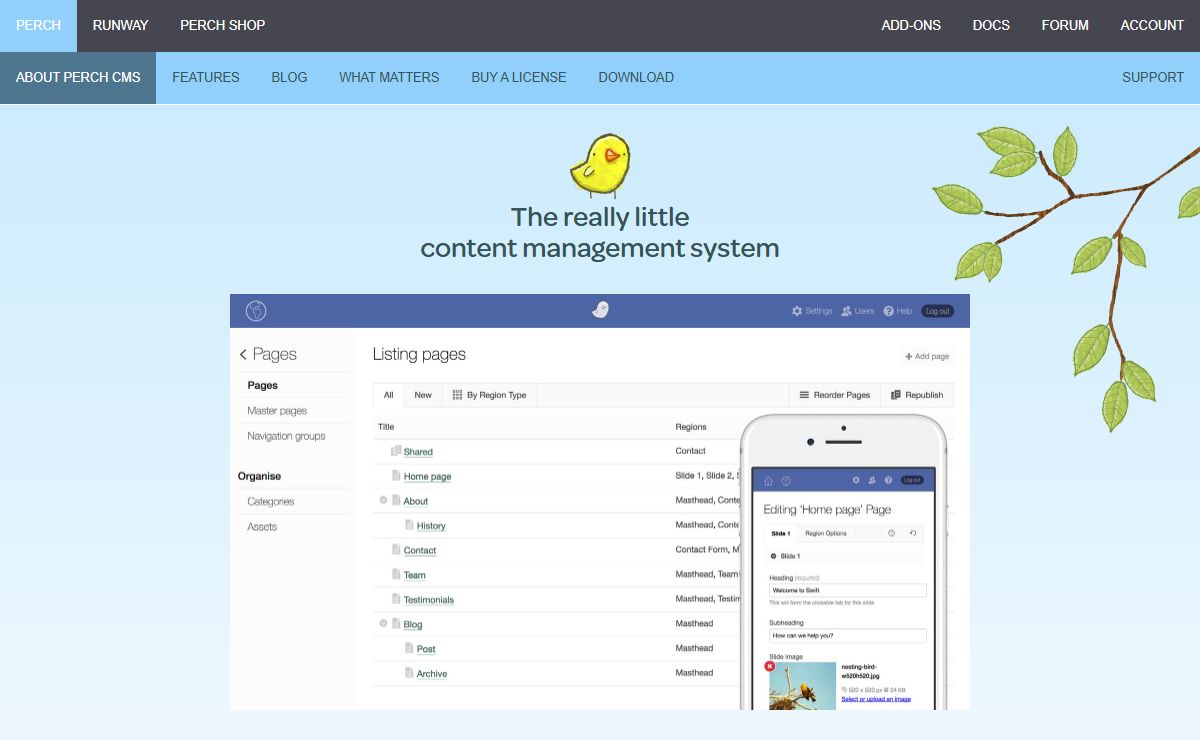Image resolution: width=1200 pixels, height=740 pixels.
Task: Go to the FEATURES page
Action: (x=206, y=77)
